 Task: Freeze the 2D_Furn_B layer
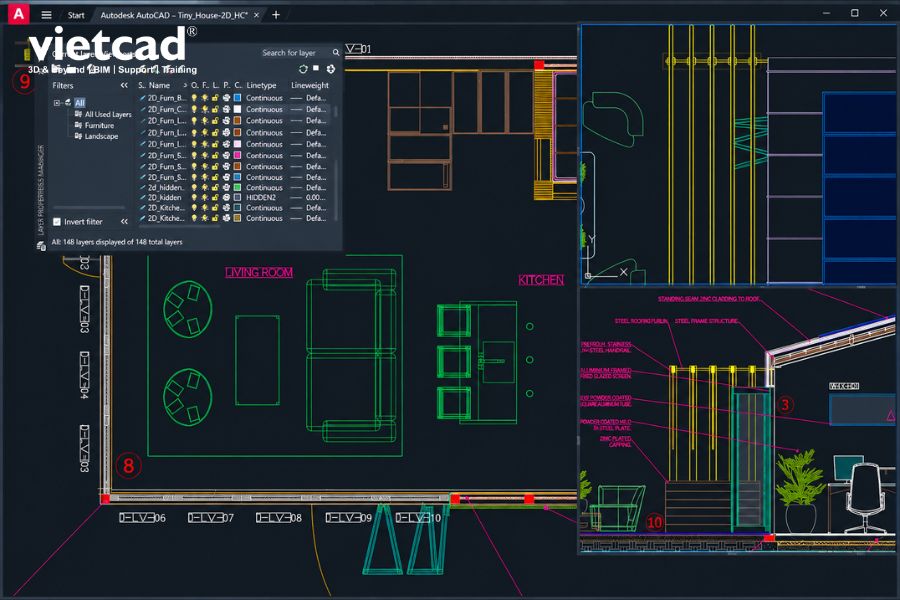pyautogui.click(x=205, y=98)
